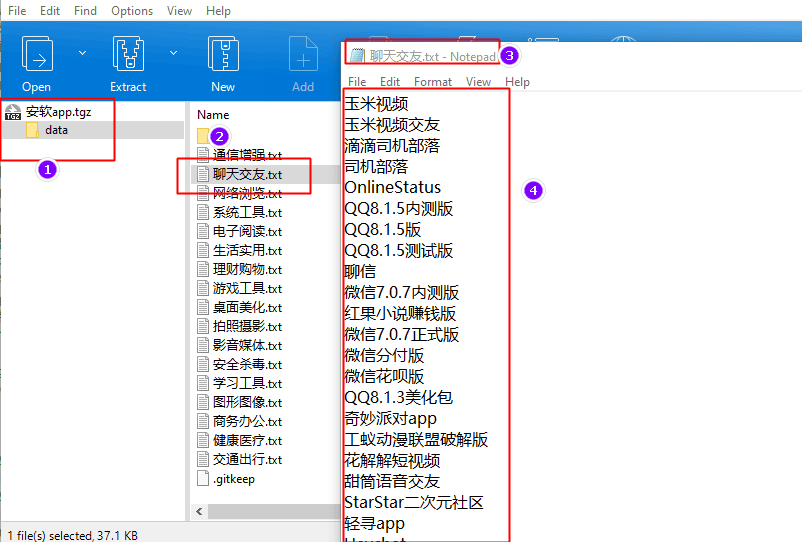Open the archive manager View menu

click(x=179, y=11)
